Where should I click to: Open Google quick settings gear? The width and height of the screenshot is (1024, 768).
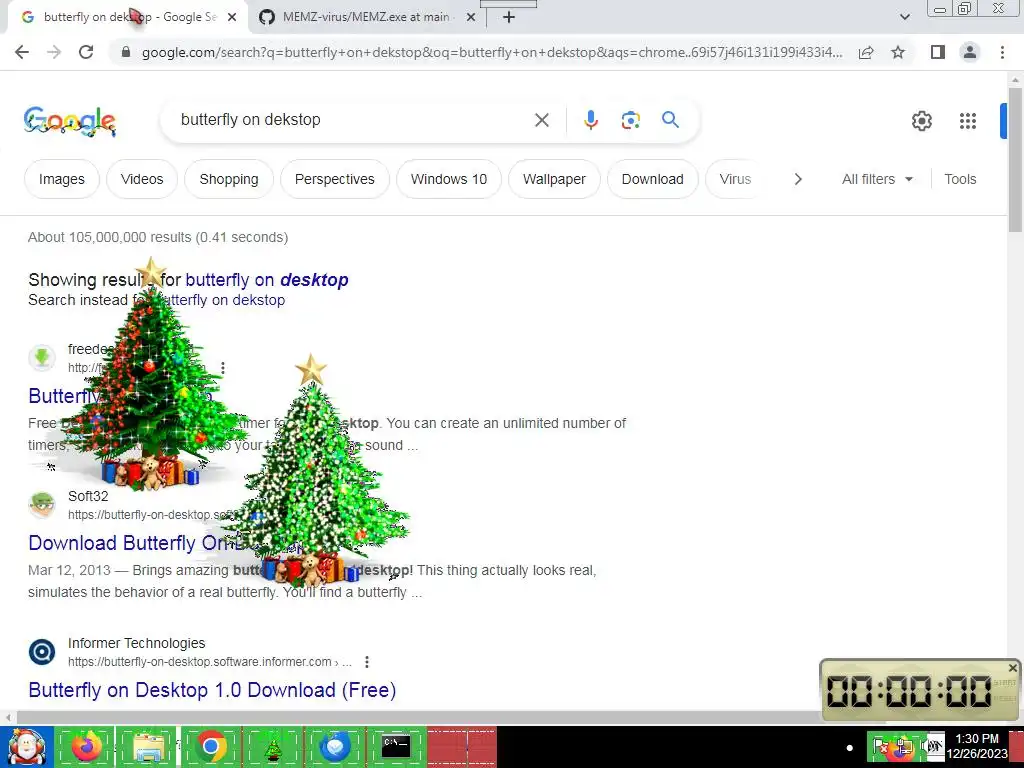pyautogui.click(x=921, y=121)
